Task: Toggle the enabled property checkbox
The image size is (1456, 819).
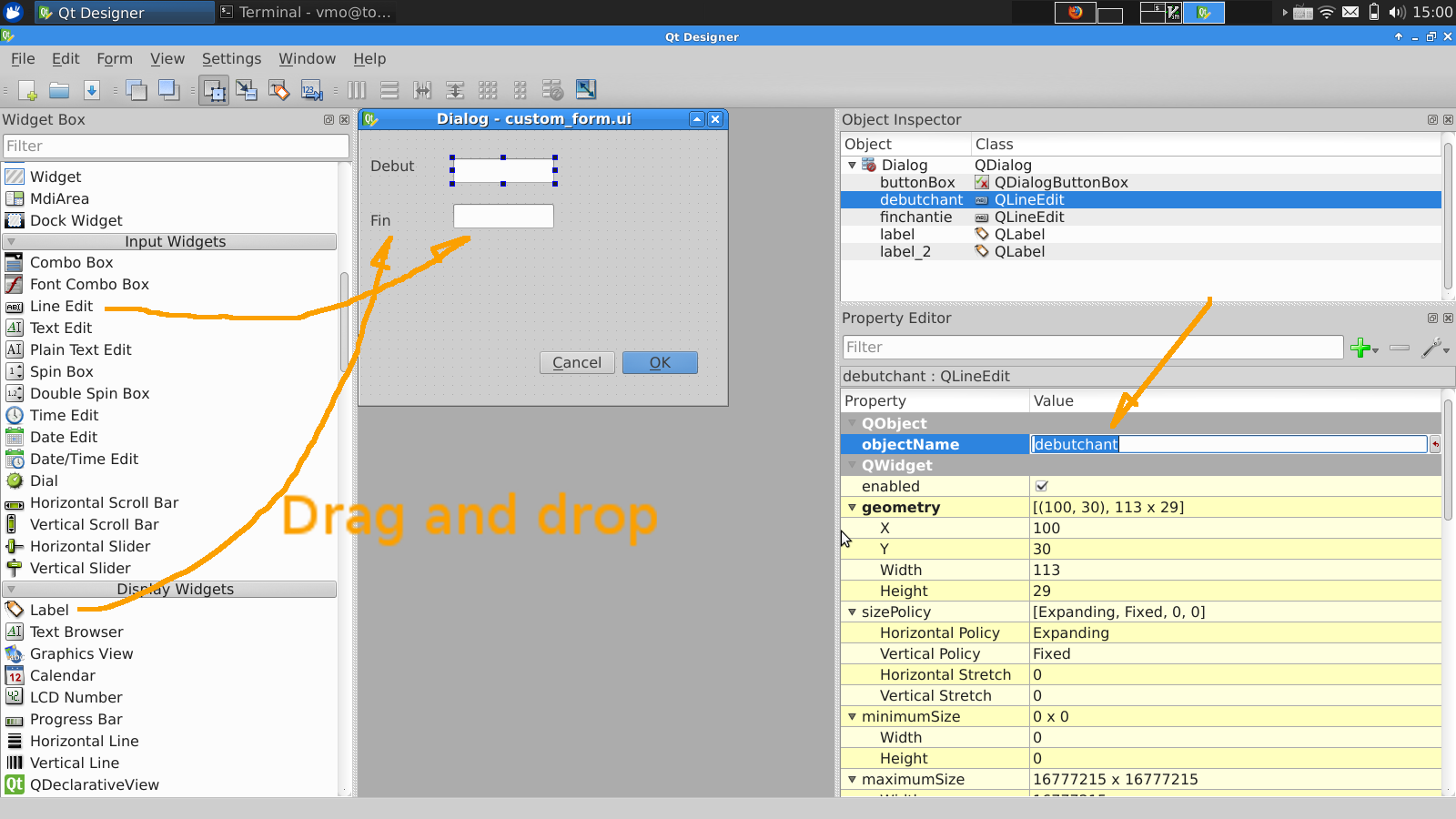Action: point(1042,486)
